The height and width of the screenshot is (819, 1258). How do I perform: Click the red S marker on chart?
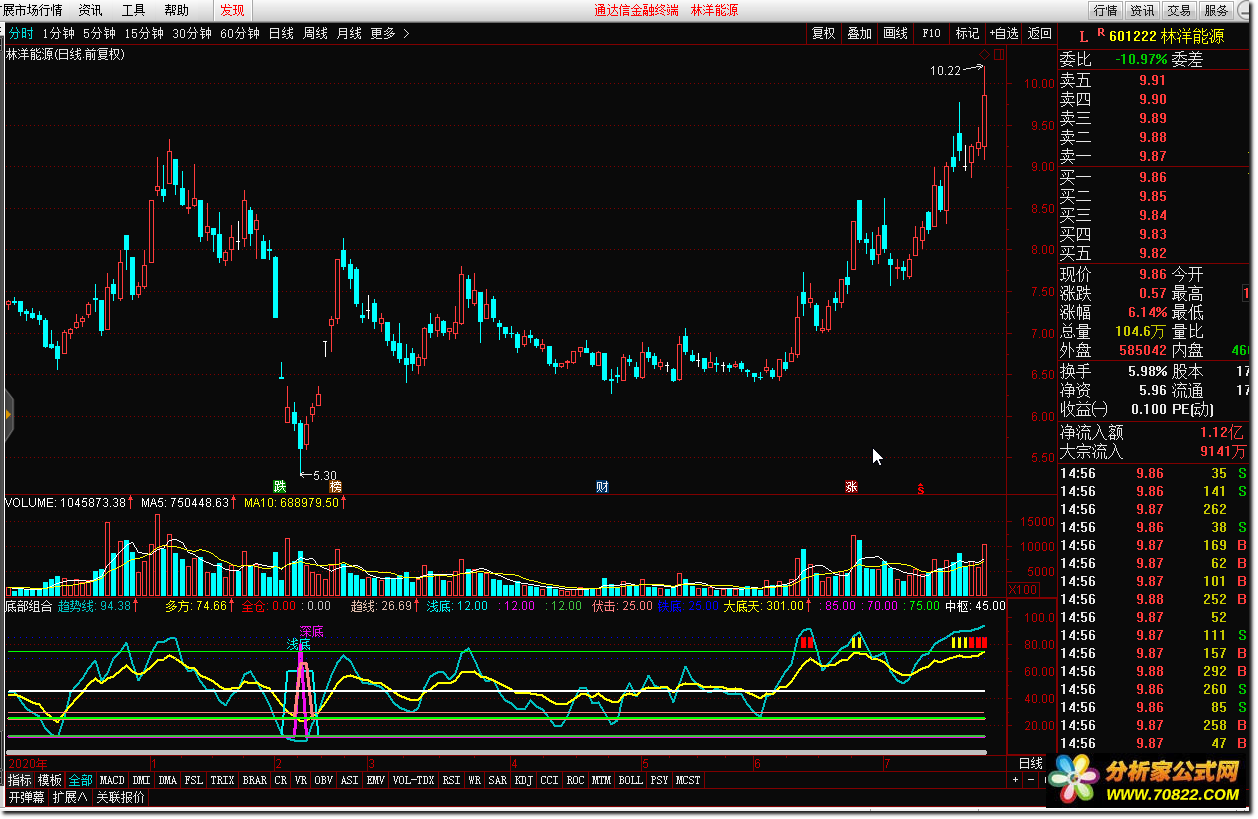pyautogui.click(x=921, y=489)
